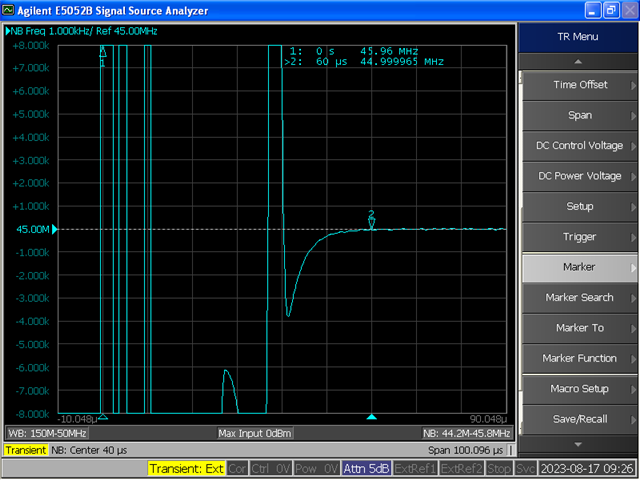
Task: Minimize the Signal Source Analyzer window
Action: 593,11
